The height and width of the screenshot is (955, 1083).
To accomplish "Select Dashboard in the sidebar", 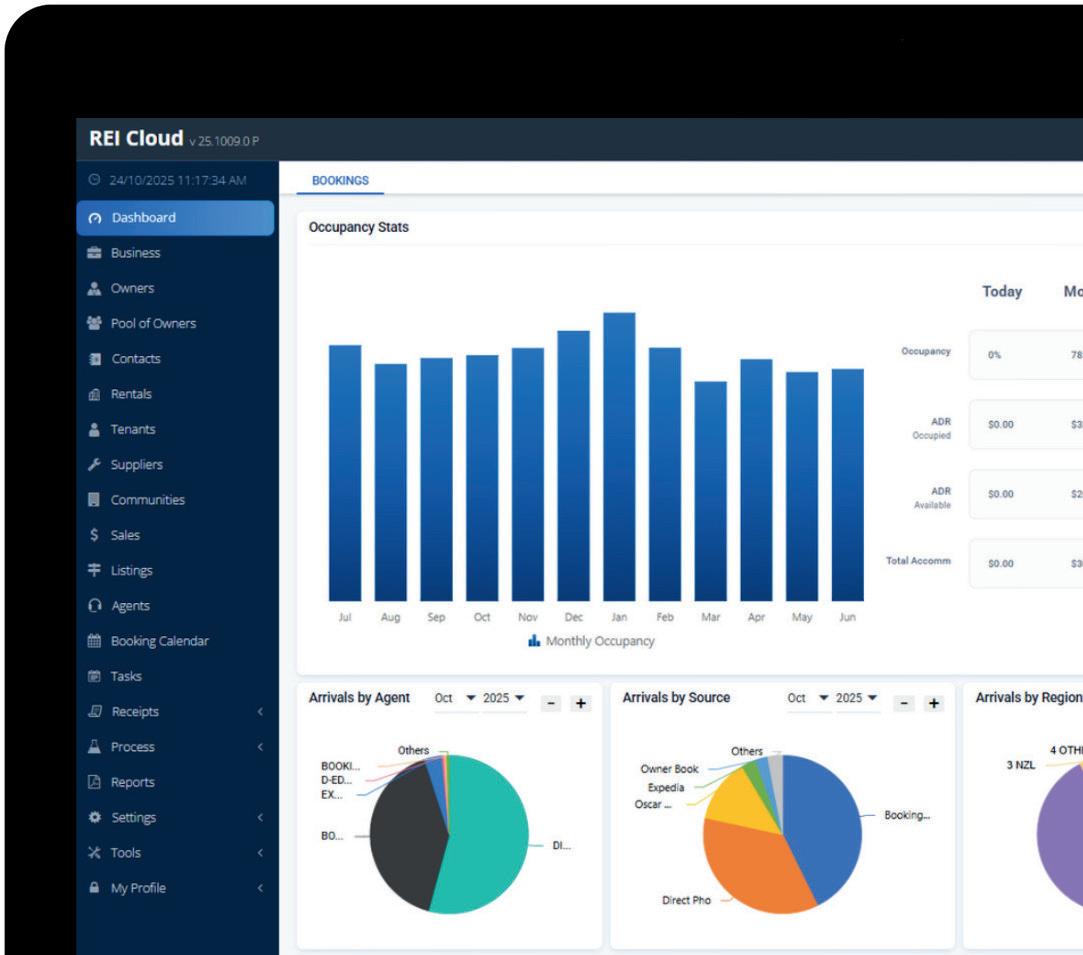I will [175, 218].
